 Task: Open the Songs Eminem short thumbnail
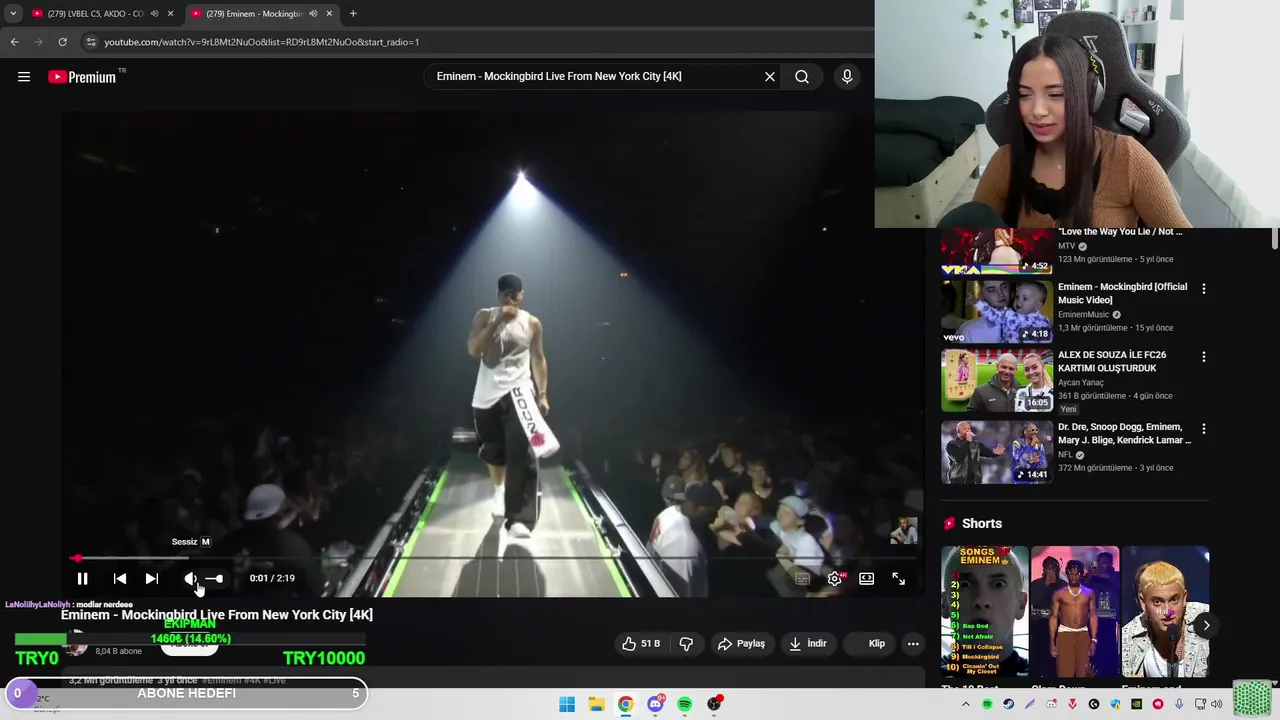pos(984,611)
